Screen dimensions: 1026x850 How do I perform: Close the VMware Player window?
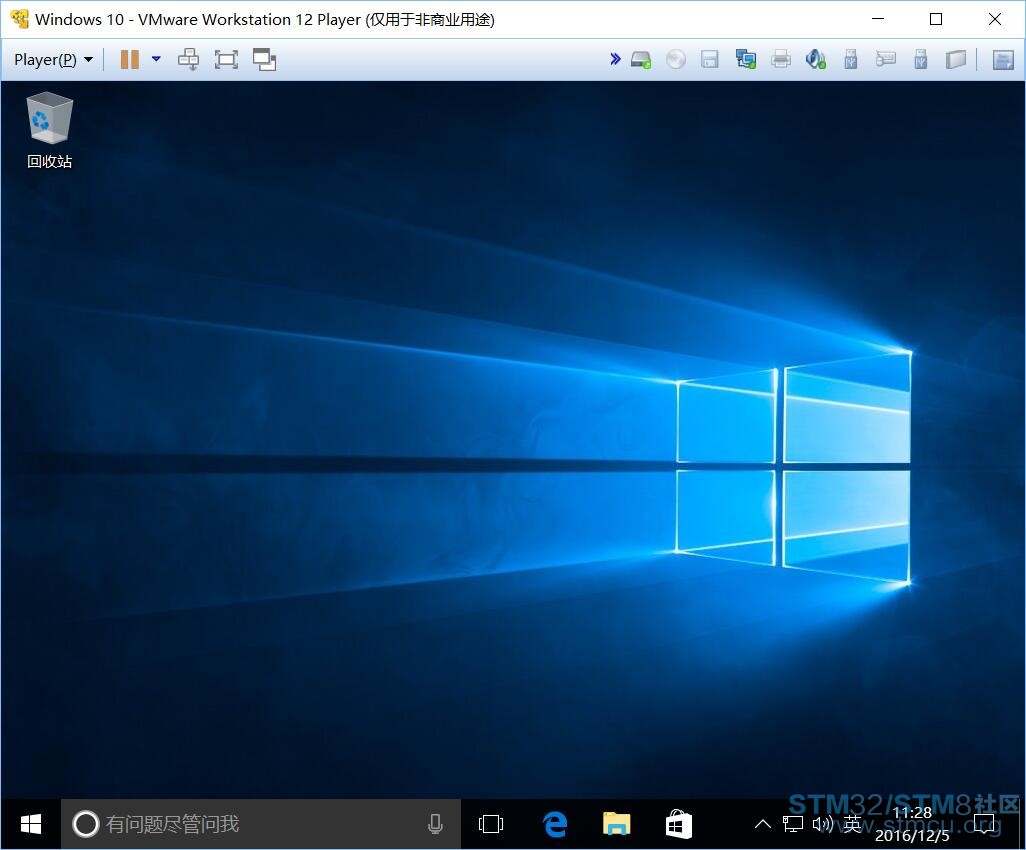[995, 19]
